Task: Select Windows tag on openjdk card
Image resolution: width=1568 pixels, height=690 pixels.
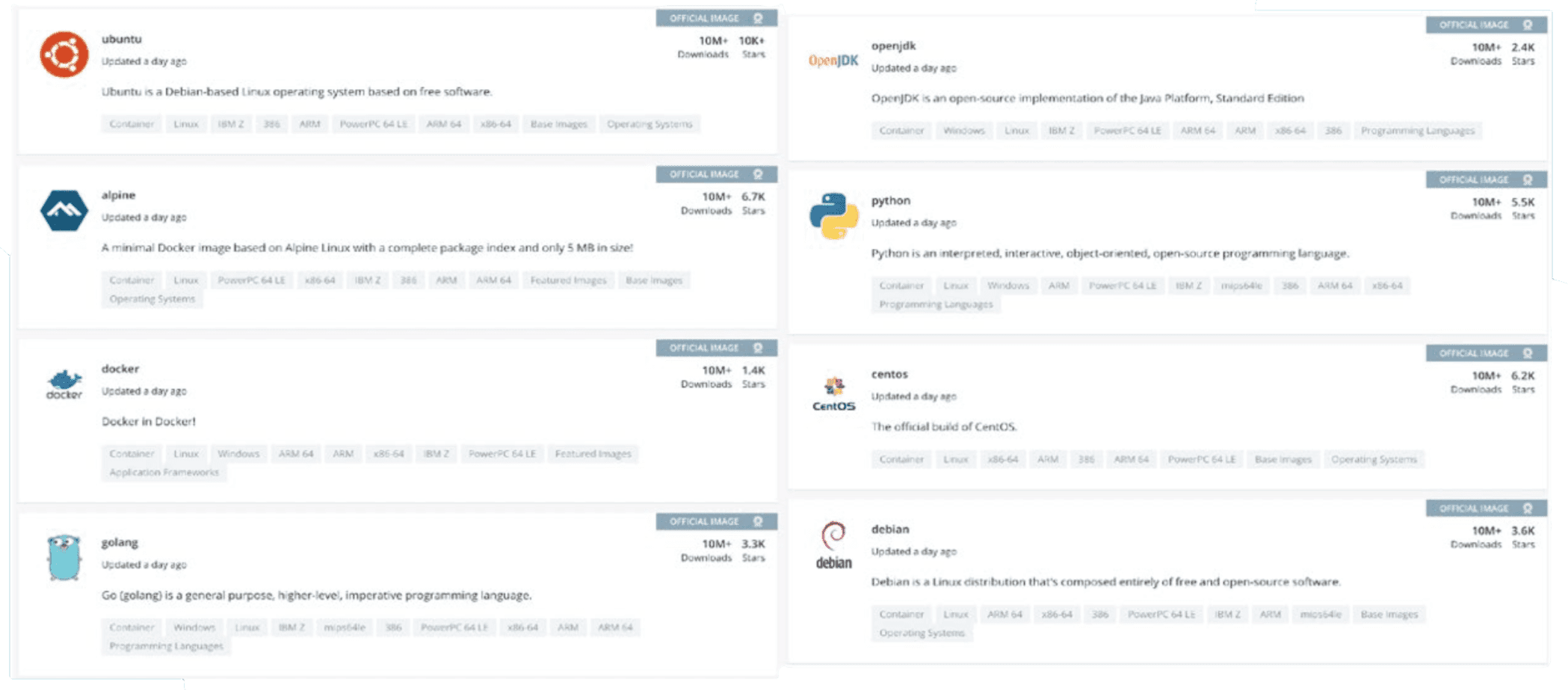Action: (x=963, y=131)
